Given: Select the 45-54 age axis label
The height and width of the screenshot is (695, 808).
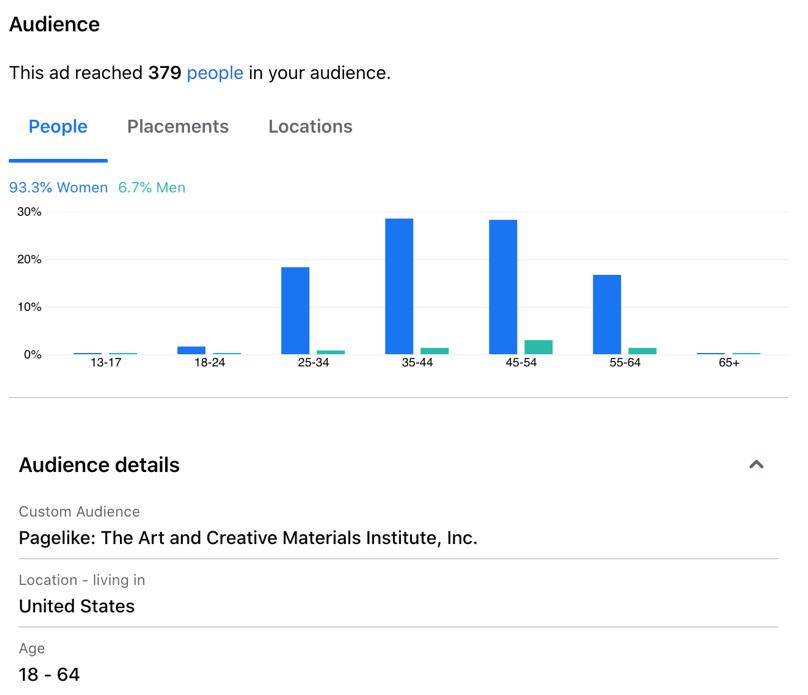Looking at the screenshot, I should [x=521, y=363].
